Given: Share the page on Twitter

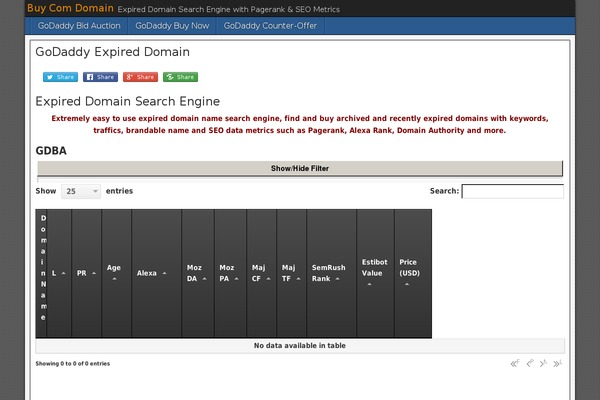Looking at the screenshot, I should (x=60, y=77).
